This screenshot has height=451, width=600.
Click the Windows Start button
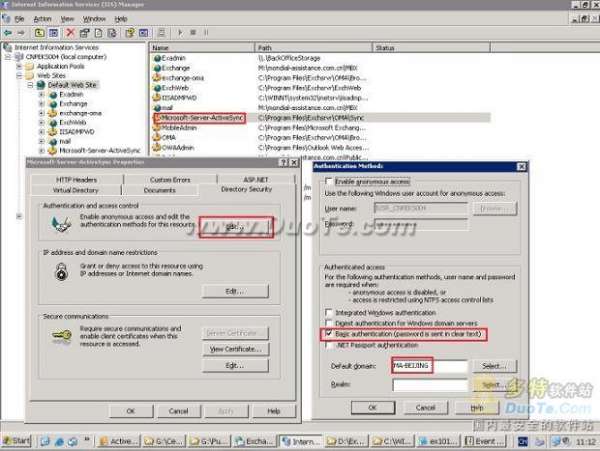coord(17,440)
